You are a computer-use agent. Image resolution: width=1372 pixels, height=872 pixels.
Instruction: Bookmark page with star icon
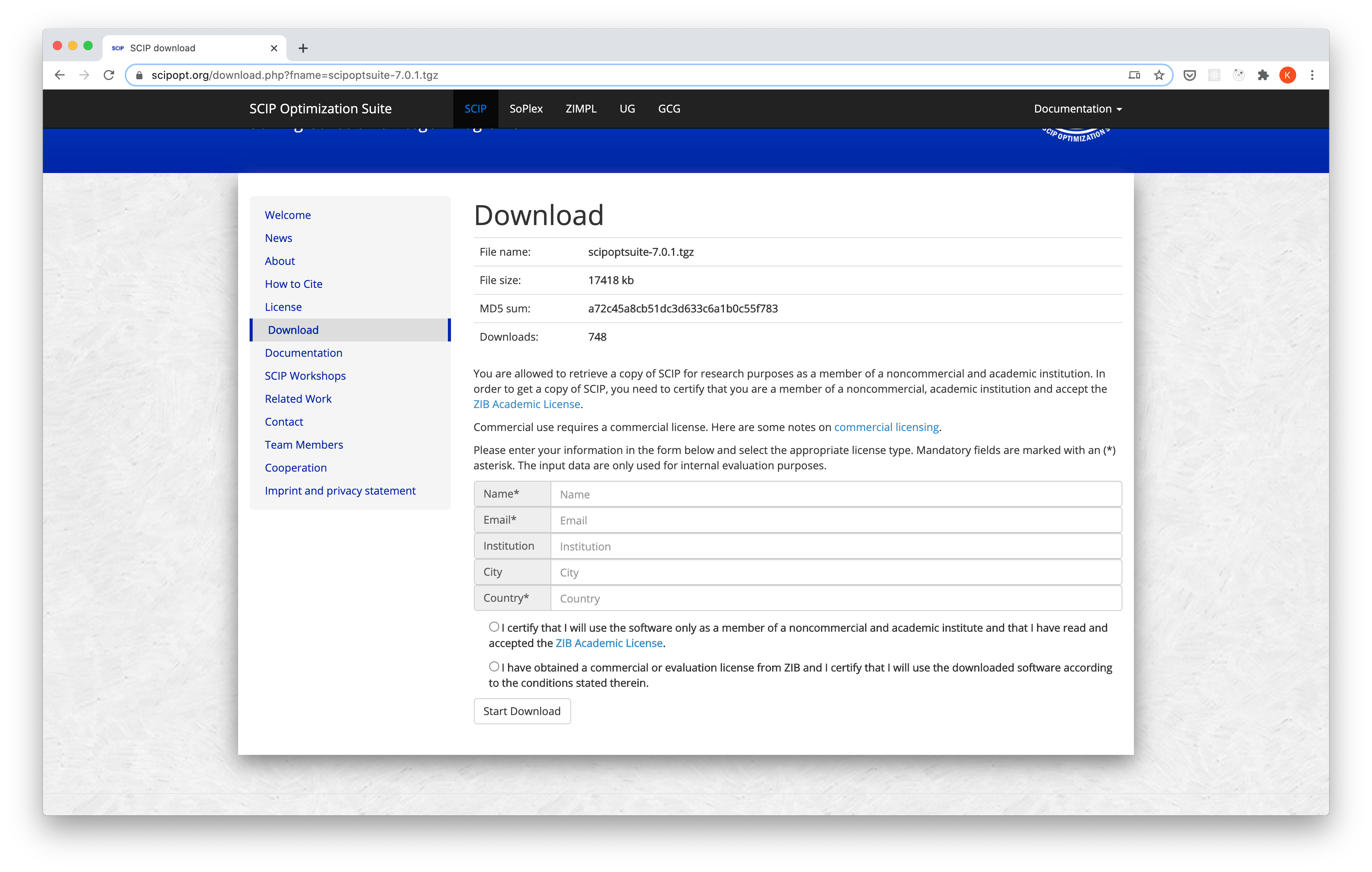coord(1159,75)
